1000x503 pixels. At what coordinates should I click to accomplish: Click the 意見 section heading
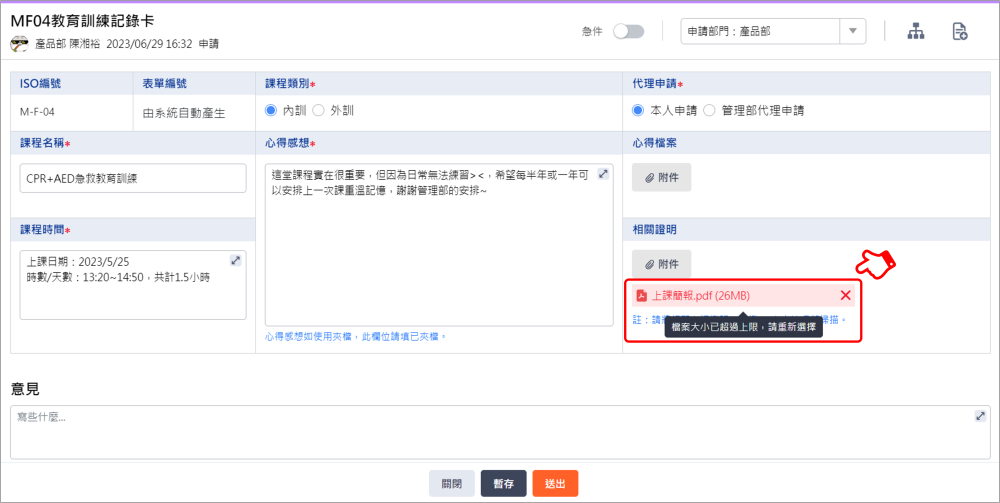pyautogui.click(x=26, y=390)
